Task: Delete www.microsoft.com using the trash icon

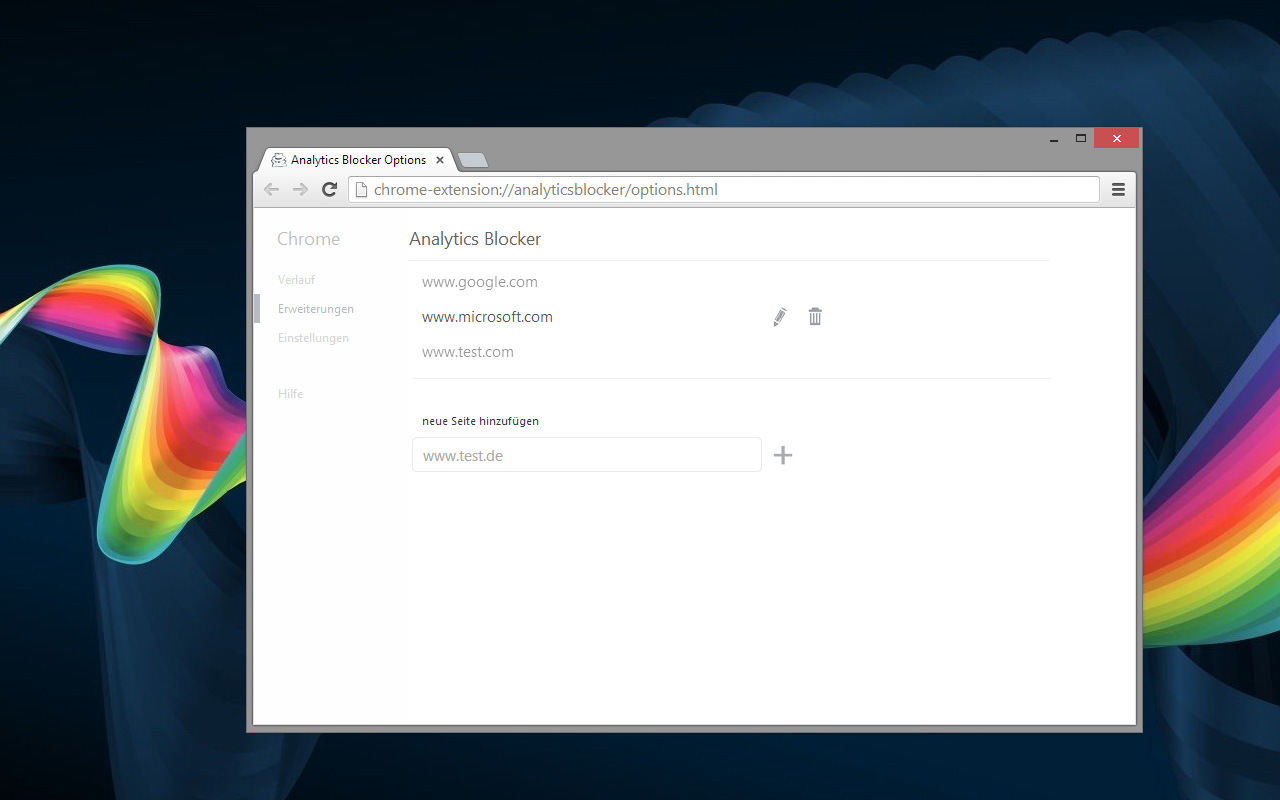Action: pyautogui.click(x=815, y=316)
